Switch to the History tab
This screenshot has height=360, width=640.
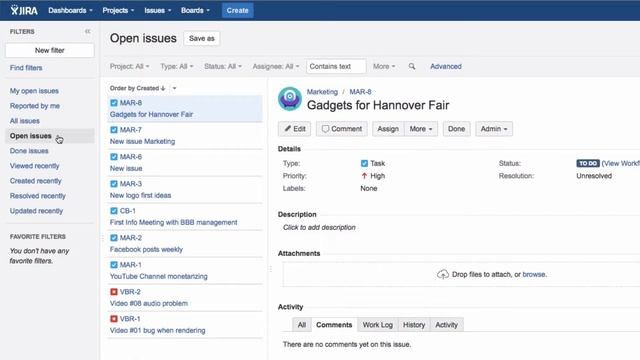pos(414,325)
